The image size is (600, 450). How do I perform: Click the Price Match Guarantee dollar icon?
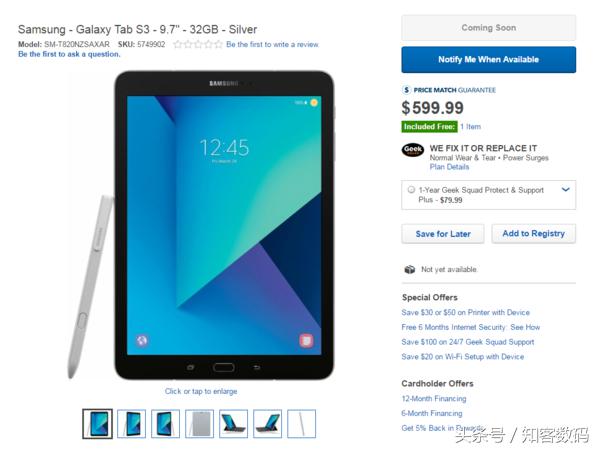click(406, 90)
